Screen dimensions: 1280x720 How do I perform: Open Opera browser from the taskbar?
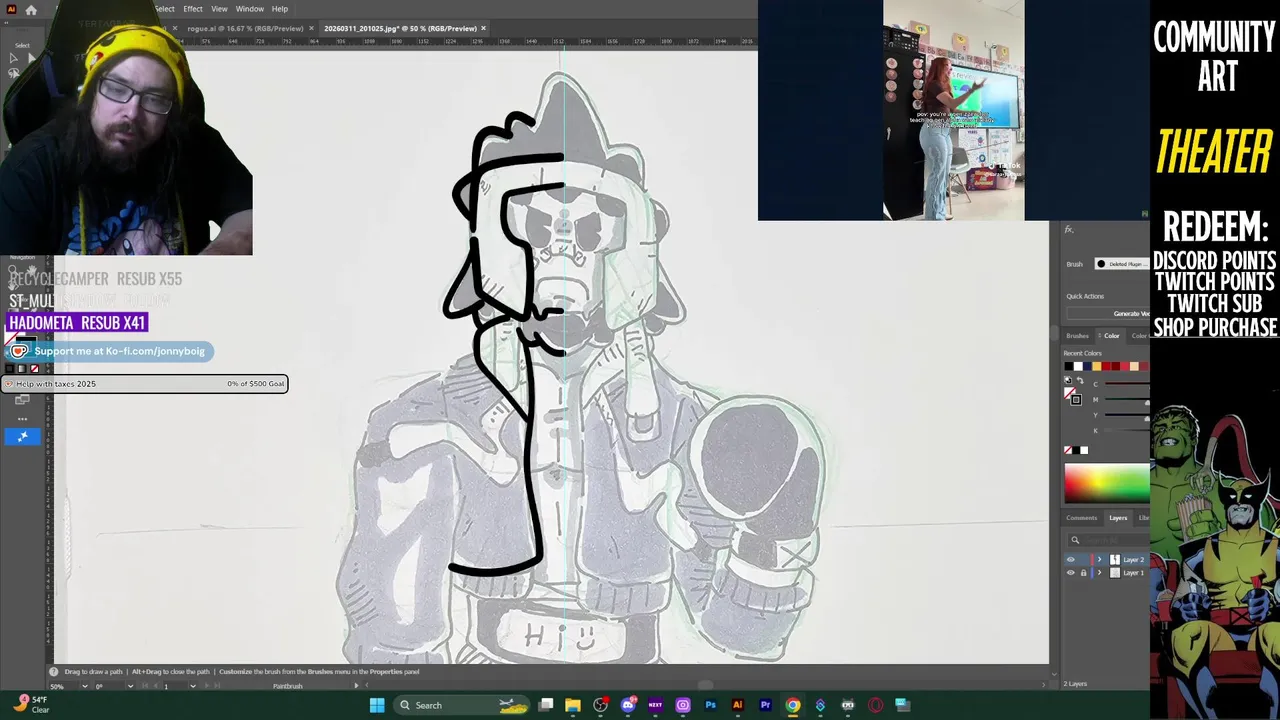[x=875, y=705]
